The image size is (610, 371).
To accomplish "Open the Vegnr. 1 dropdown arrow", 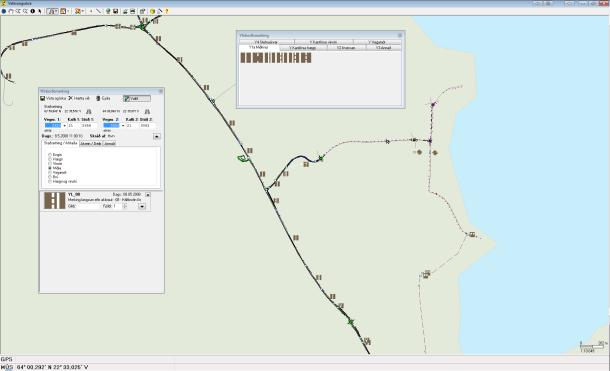I will tap(64, 126).
